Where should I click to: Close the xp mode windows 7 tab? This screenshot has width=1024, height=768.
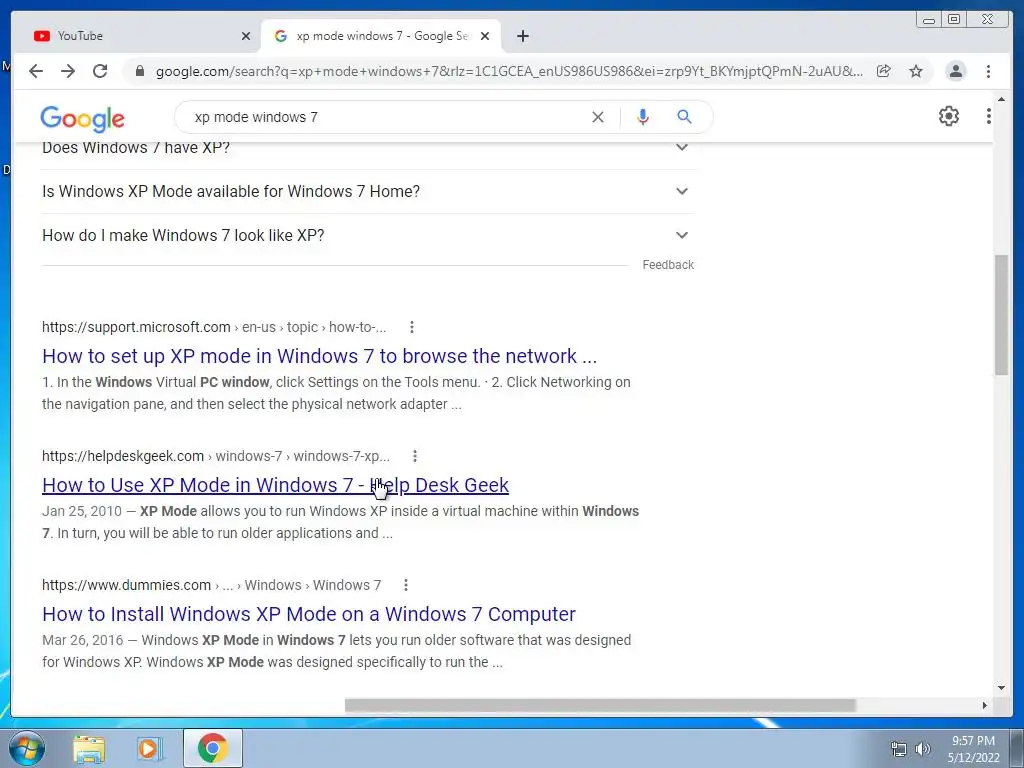tap(485, 36)
